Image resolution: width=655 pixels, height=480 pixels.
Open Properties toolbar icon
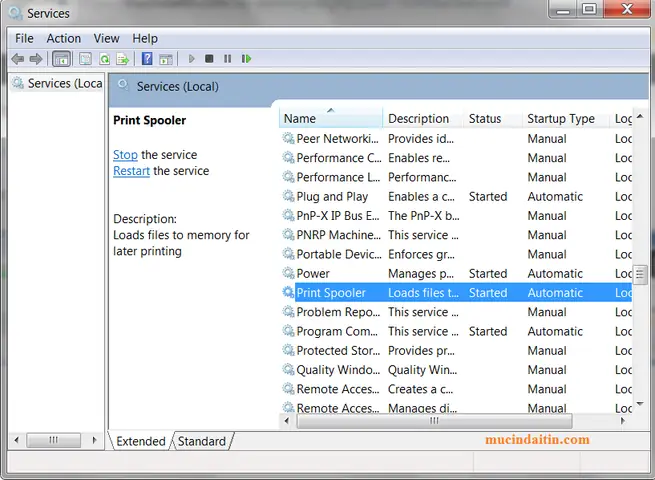tap(85, 59)
